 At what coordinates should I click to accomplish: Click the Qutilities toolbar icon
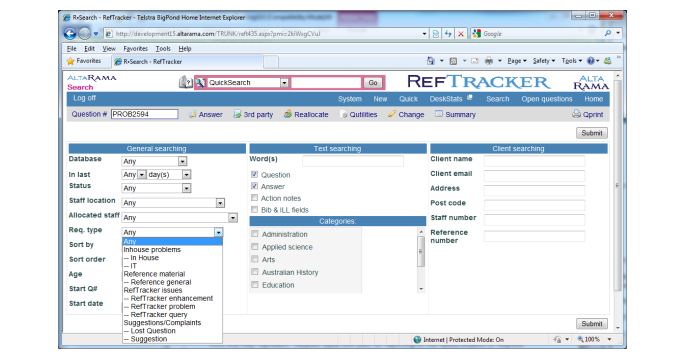click(x=344, y=115)
